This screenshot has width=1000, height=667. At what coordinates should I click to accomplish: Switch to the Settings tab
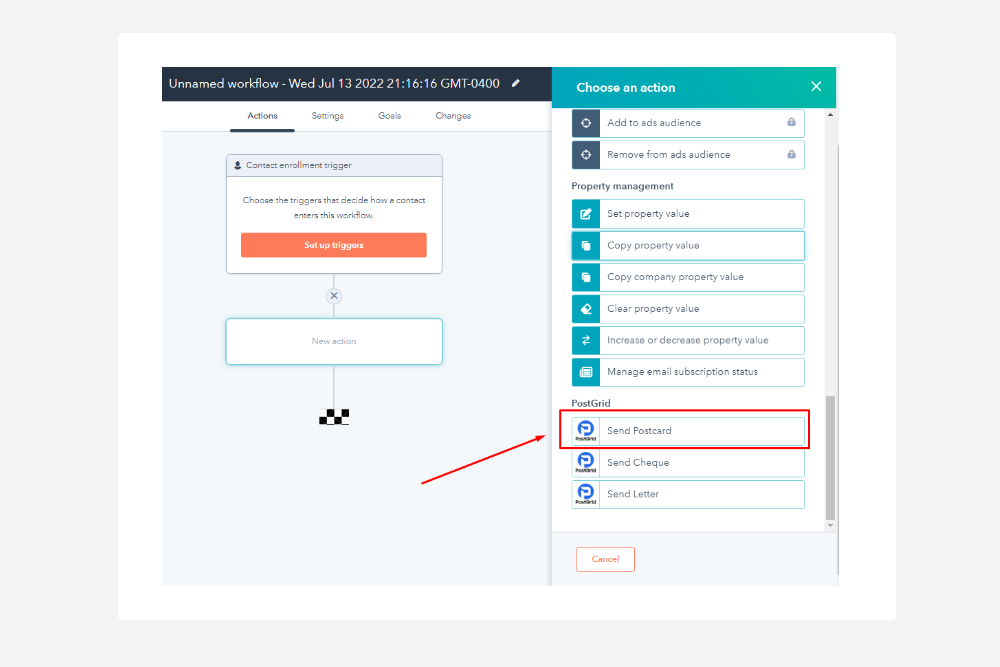(327, 116)
